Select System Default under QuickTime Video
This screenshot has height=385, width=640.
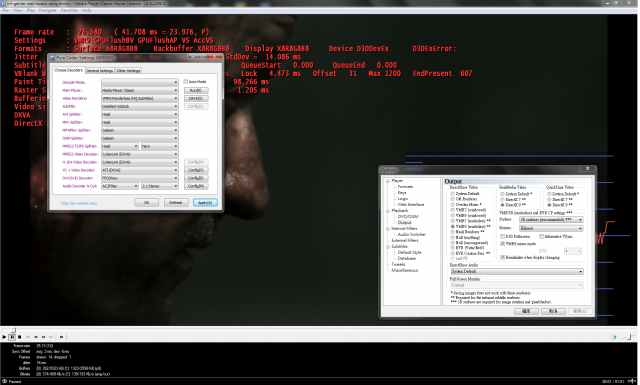(549, 194)
